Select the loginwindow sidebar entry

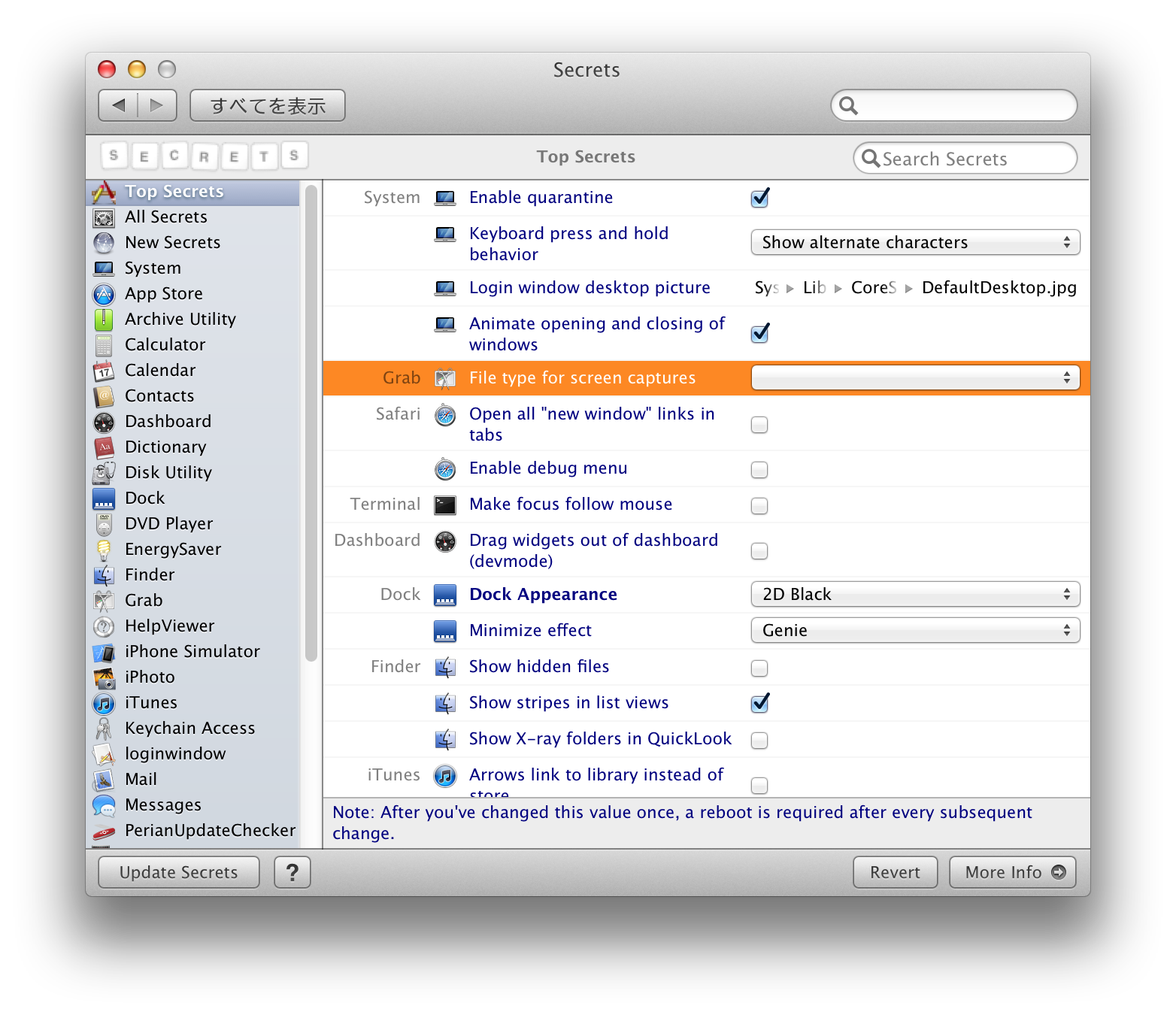[194, 754]
